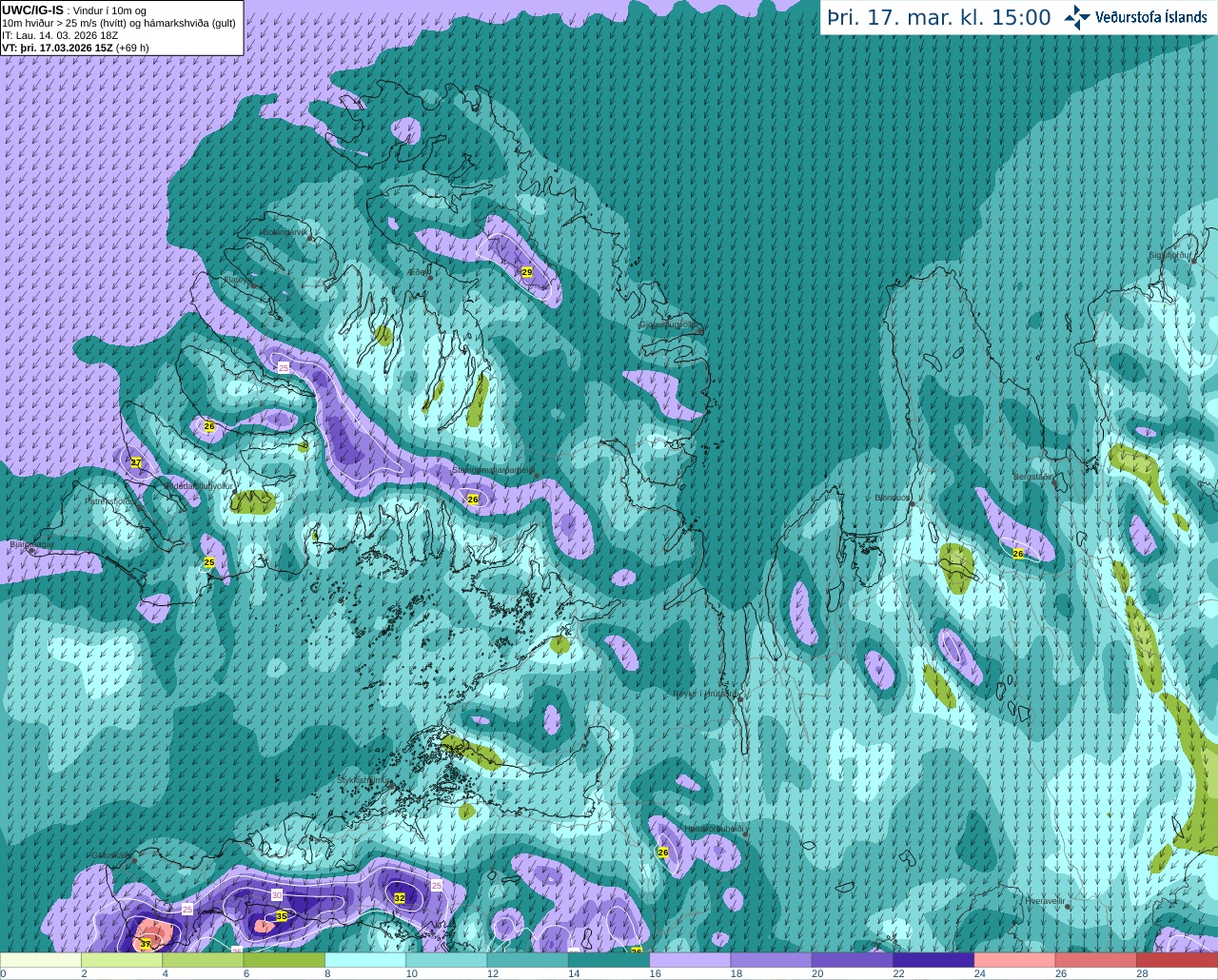Pick the 16–18 m/s lavender legend swatch

click(691, 960)
